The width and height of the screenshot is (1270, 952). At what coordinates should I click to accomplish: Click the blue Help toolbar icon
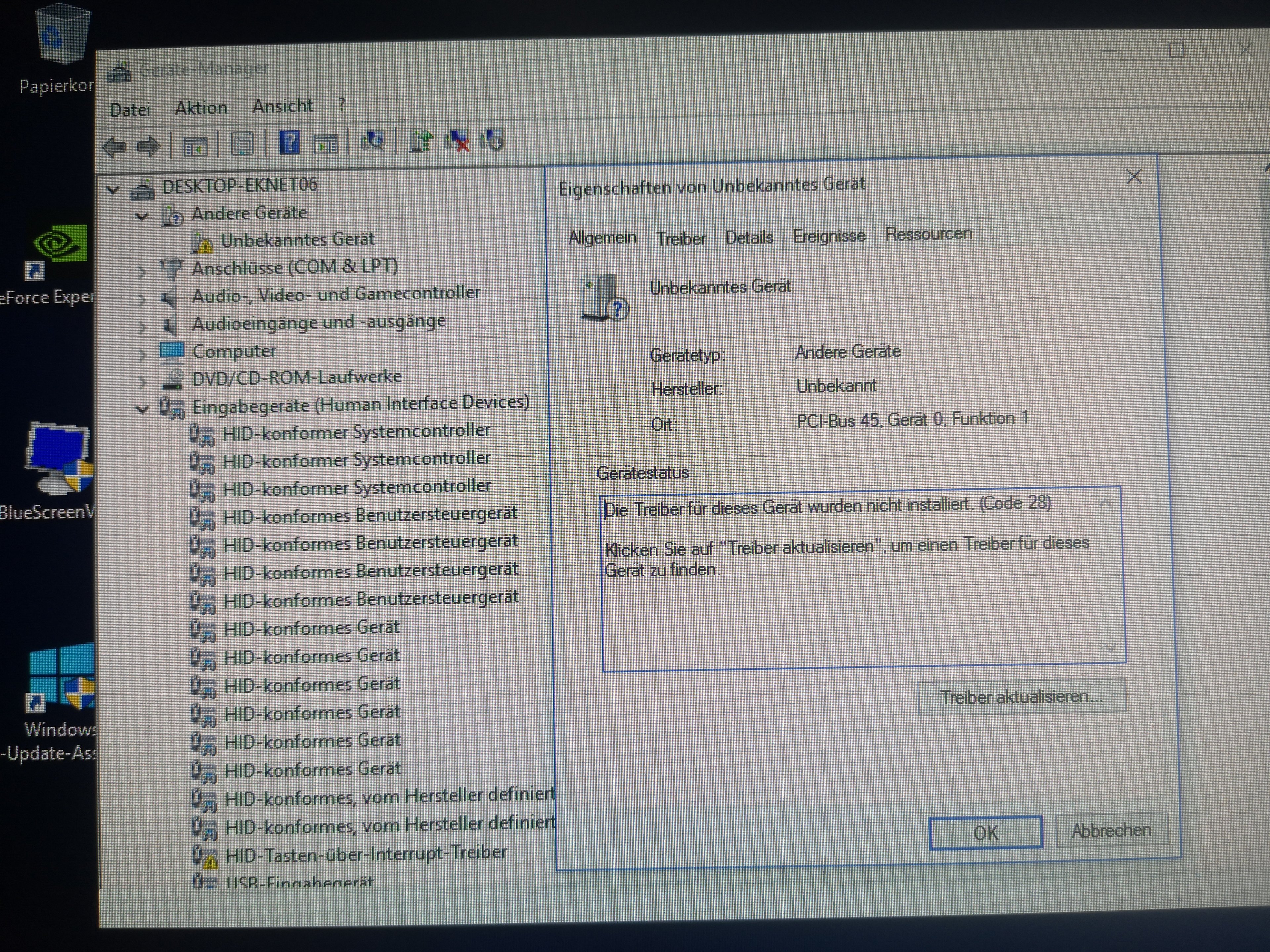point(289,142)
